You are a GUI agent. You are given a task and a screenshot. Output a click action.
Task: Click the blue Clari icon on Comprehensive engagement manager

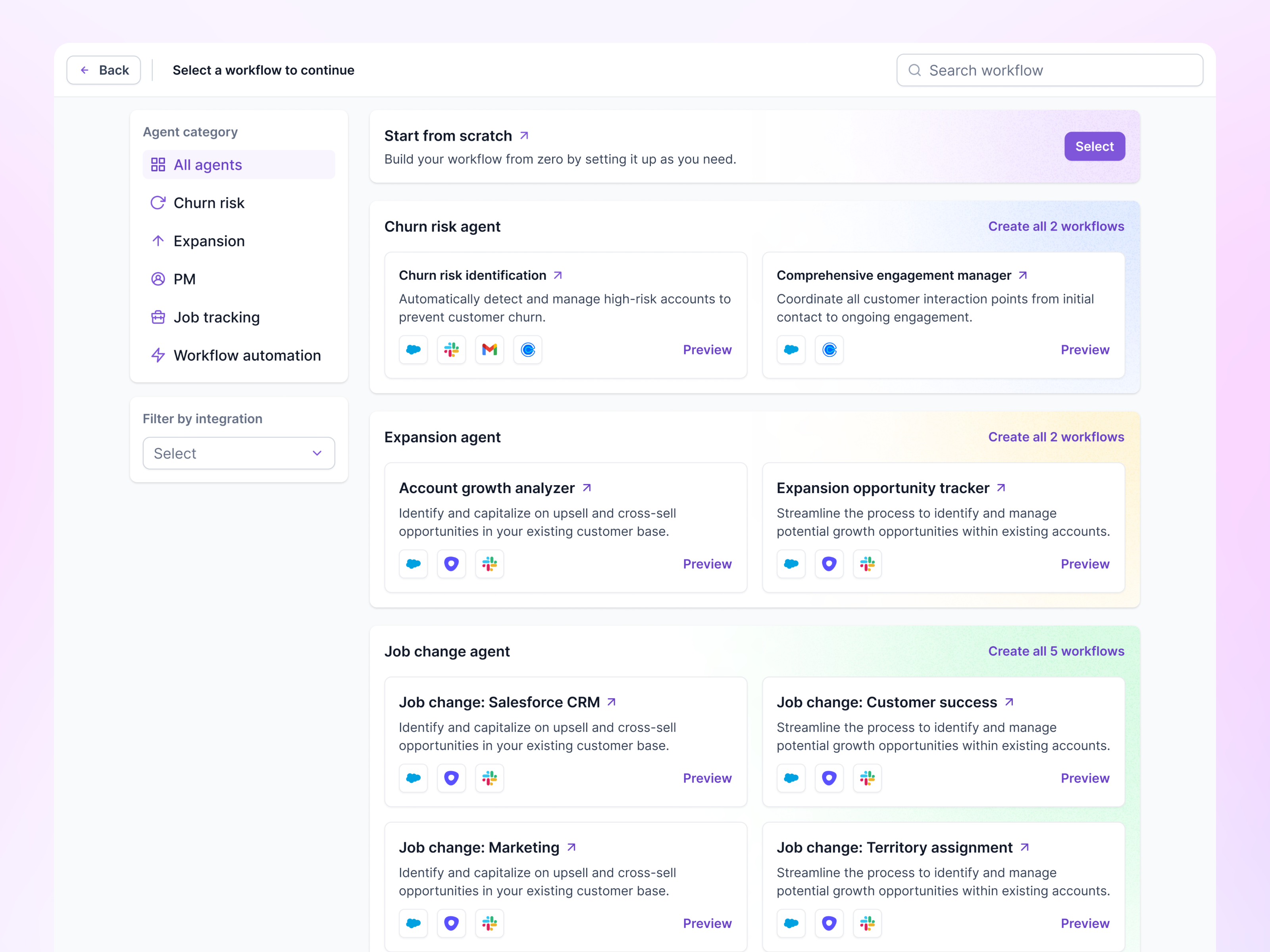pyautogui.click(x=829, y=349)
